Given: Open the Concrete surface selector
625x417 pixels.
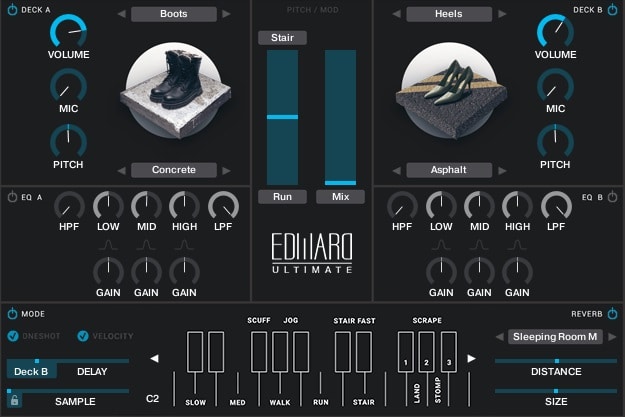Looking at the screenshot, I should pyautogui.click(x=174, y=170).
